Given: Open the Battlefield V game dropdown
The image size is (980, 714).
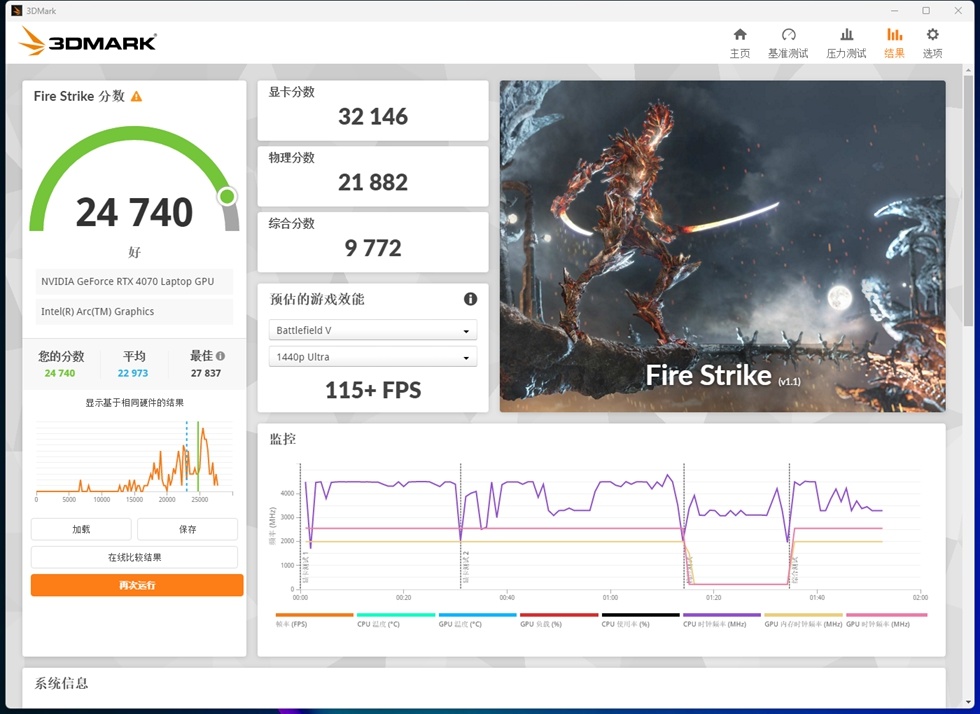Looking at the screenshot, I should pyautogui.click(x=372, y=330).
